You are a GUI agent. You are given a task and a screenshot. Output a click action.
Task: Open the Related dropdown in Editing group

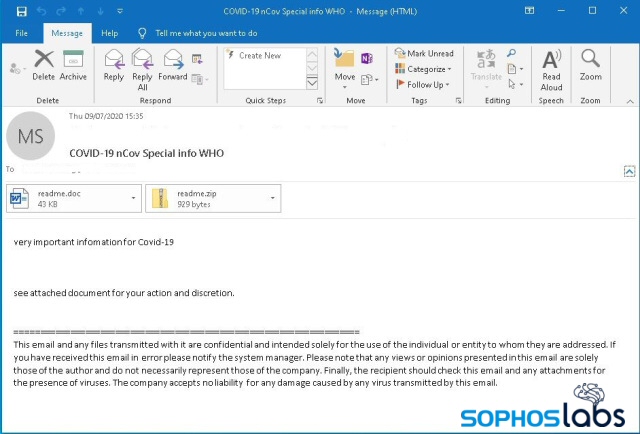[515, 69]
